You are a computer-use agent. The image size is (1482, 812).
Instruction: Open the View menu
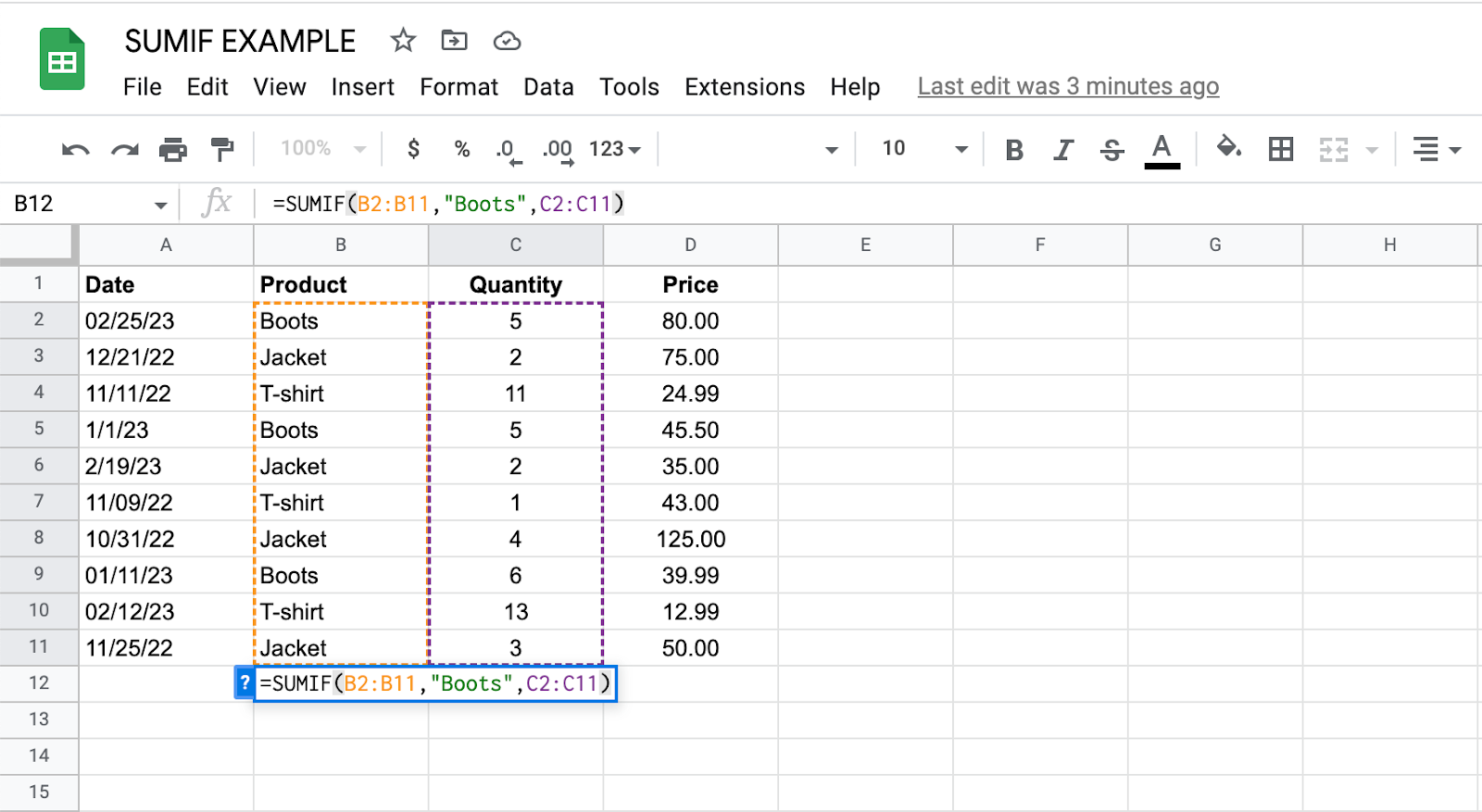[280, 87]
